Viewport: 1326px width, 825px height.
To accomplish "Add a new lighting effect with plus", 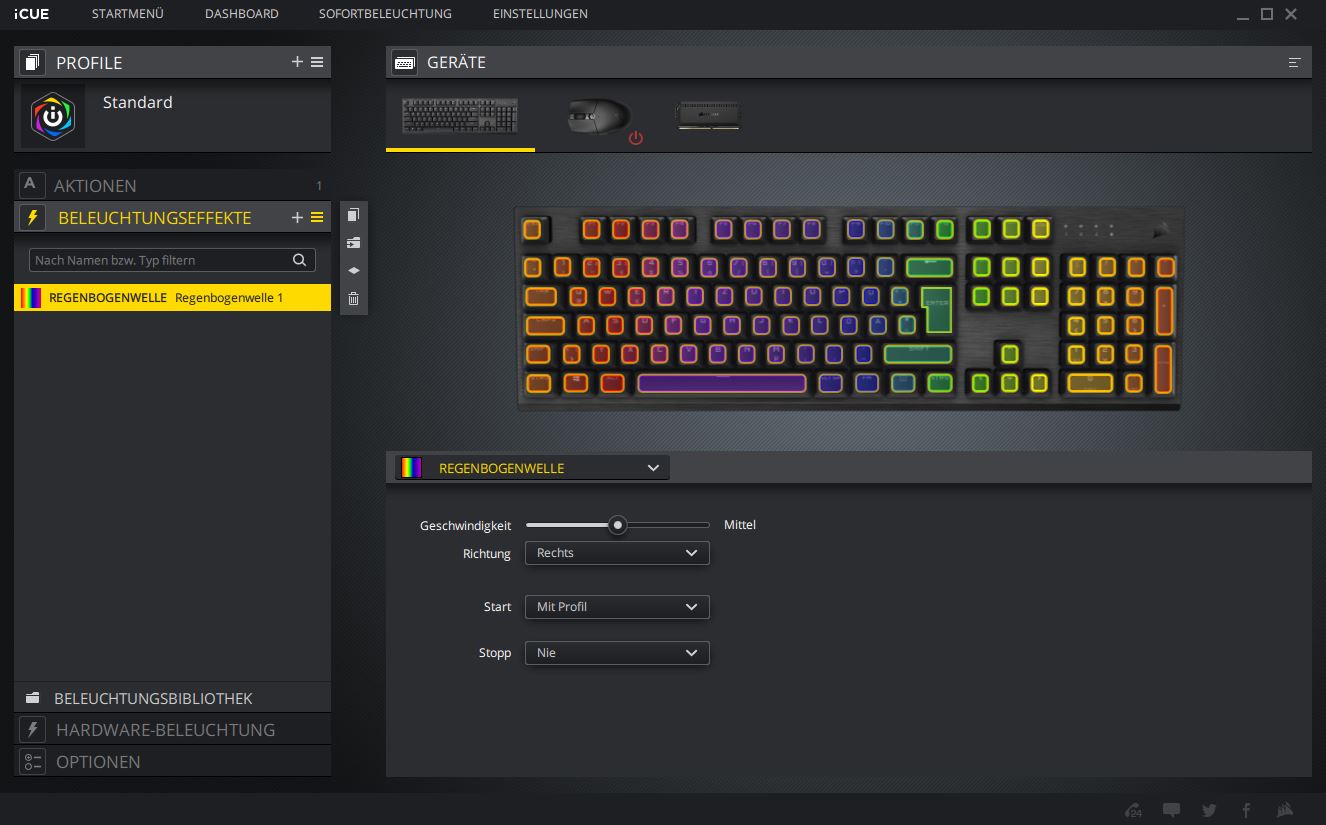I will [x=297, y=217].
